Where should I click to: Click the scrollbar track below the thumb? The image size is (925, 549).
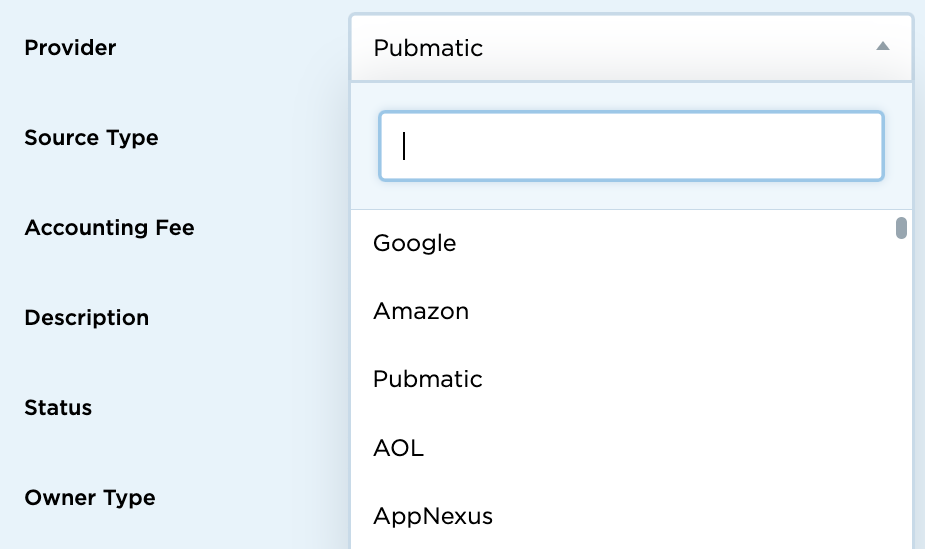[901, 400]
